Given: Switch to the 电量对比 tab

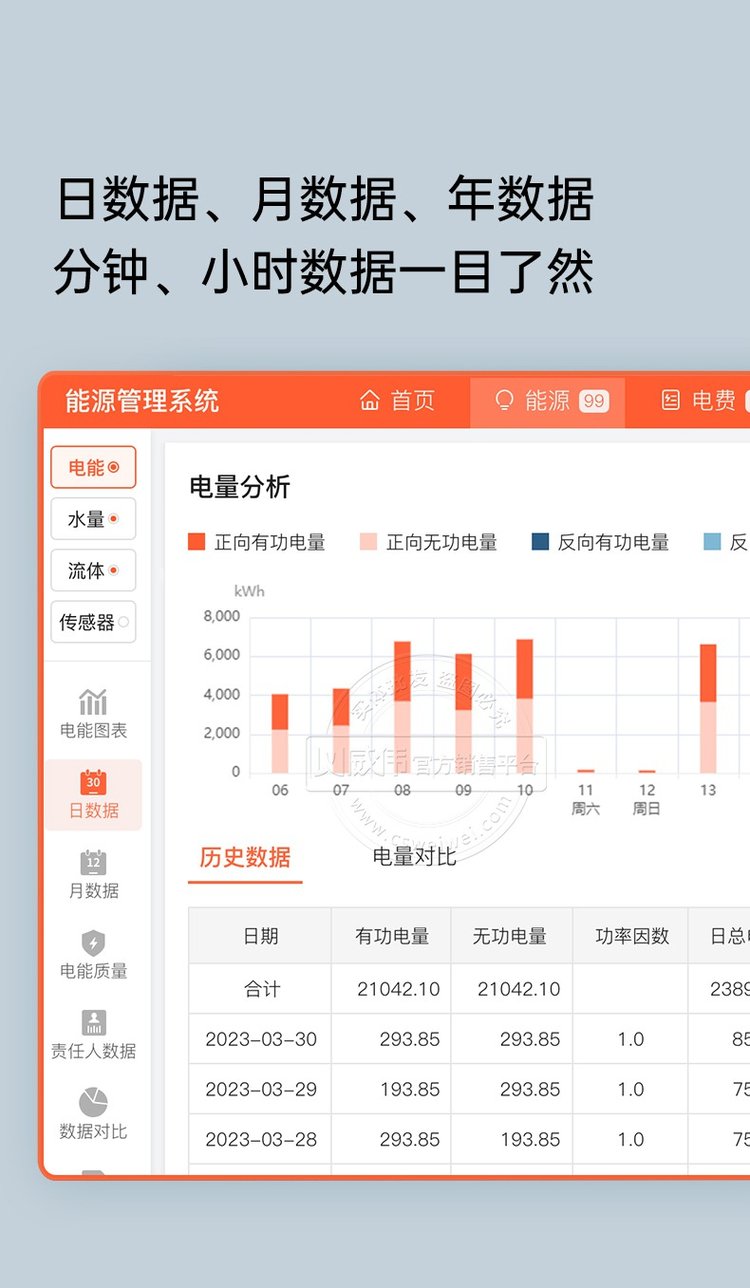Looking at the screenshot, I should click(x=414, y=857).
